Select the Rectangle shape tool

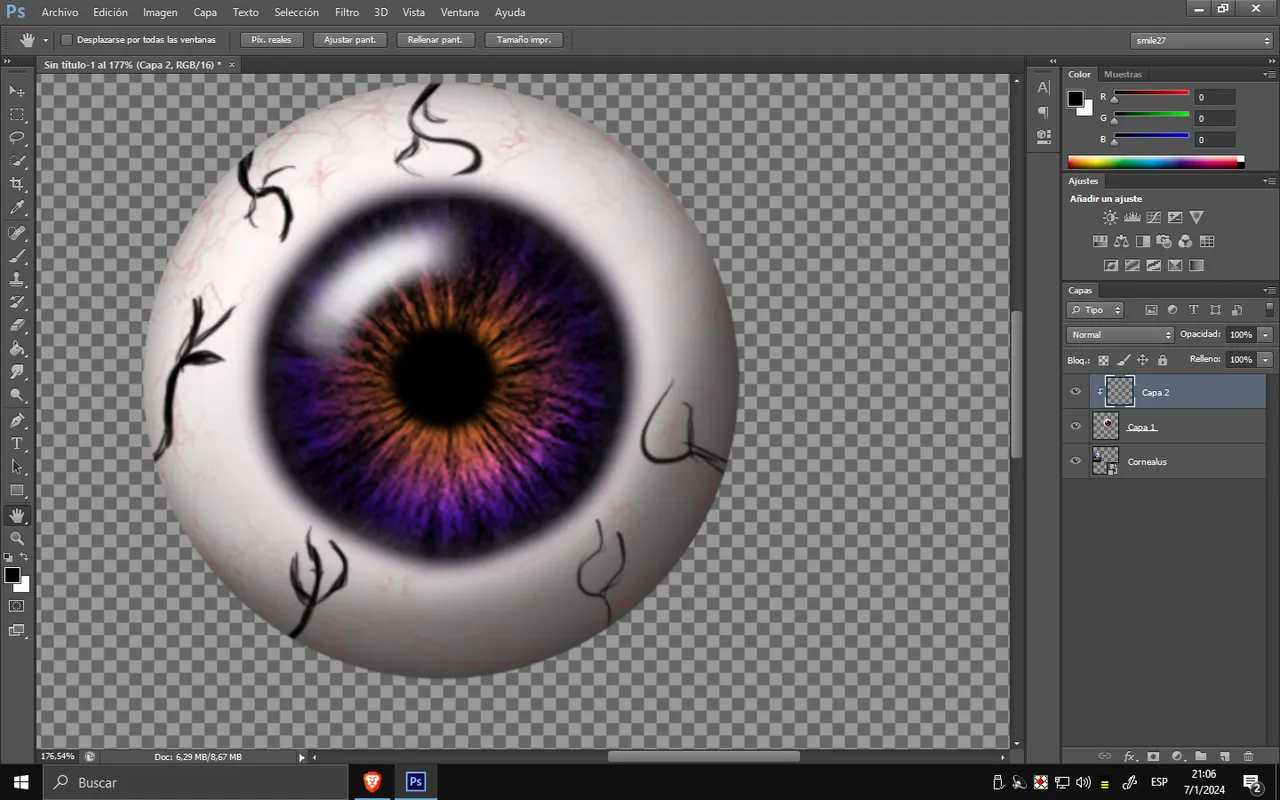click(x=17, y=490)
